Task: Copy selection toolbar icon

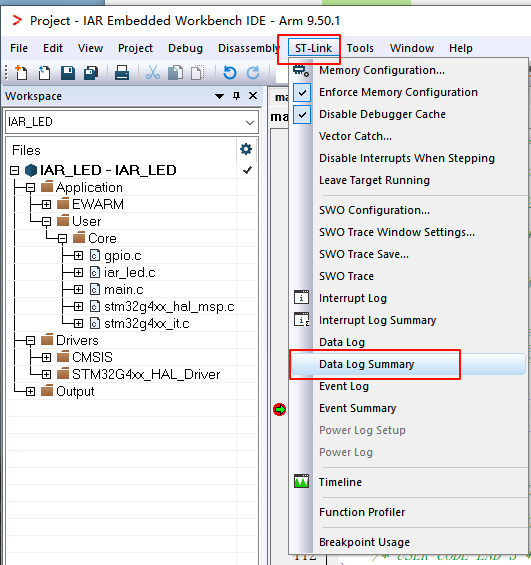Action: pos(175,73)
